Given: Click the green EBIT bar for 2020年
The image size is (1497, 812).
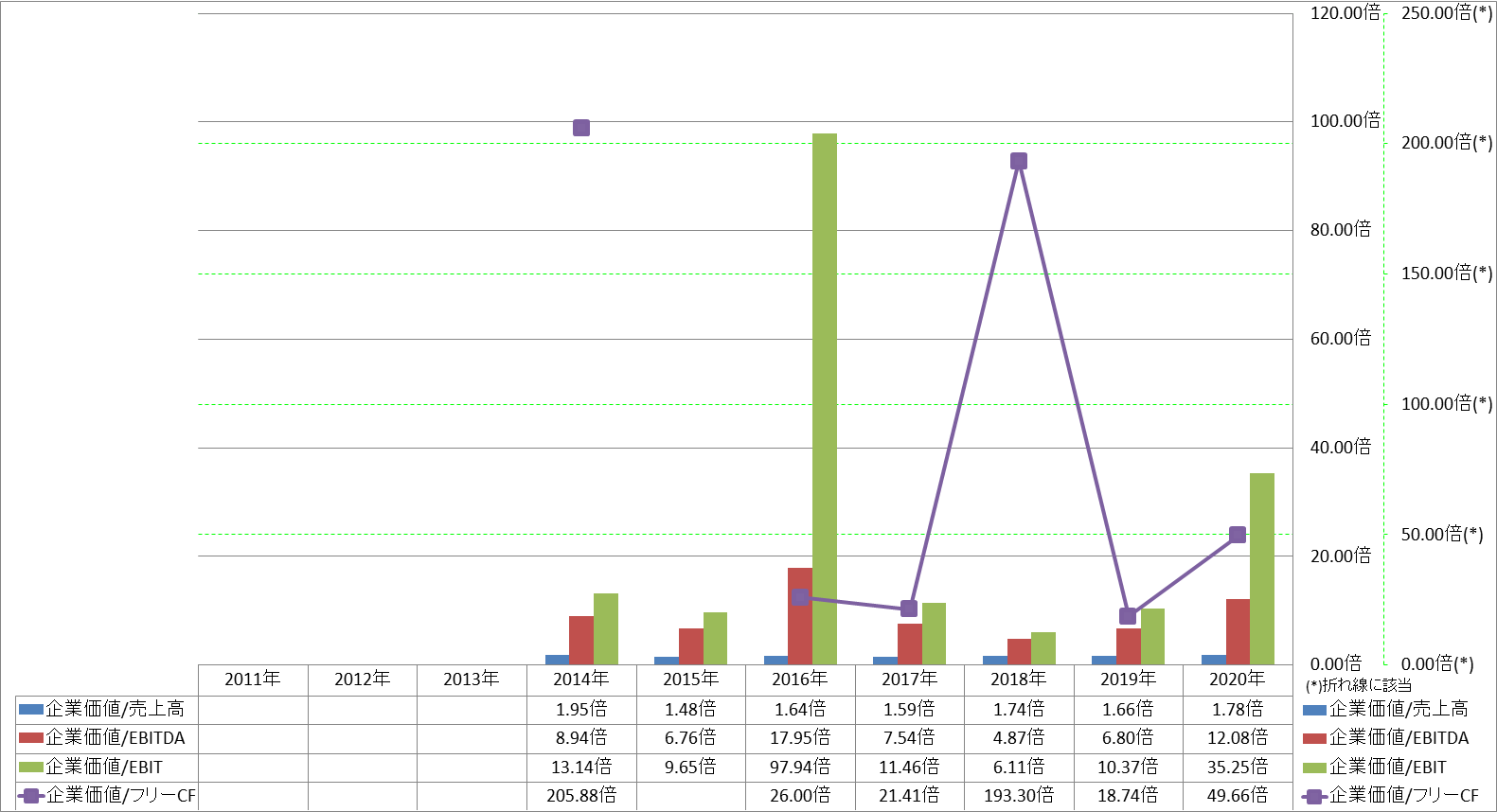Looking at the screenshot, I should click(1262, 569).
